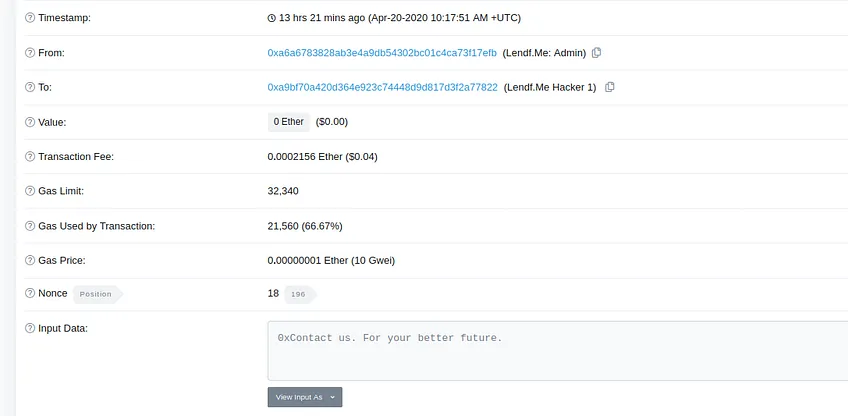Click the help icon beside Gas Limit

(x=30, y=191)
